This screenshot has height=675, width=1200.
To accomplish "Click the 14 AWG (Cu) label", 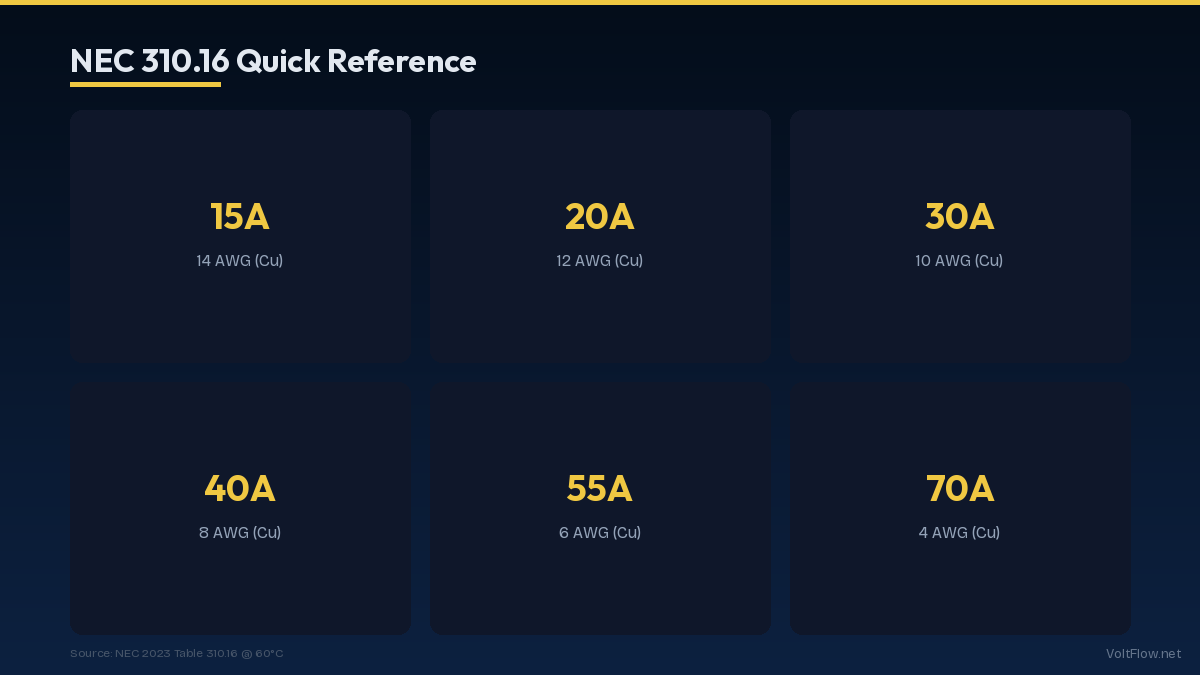I will (x=240, y=261).
